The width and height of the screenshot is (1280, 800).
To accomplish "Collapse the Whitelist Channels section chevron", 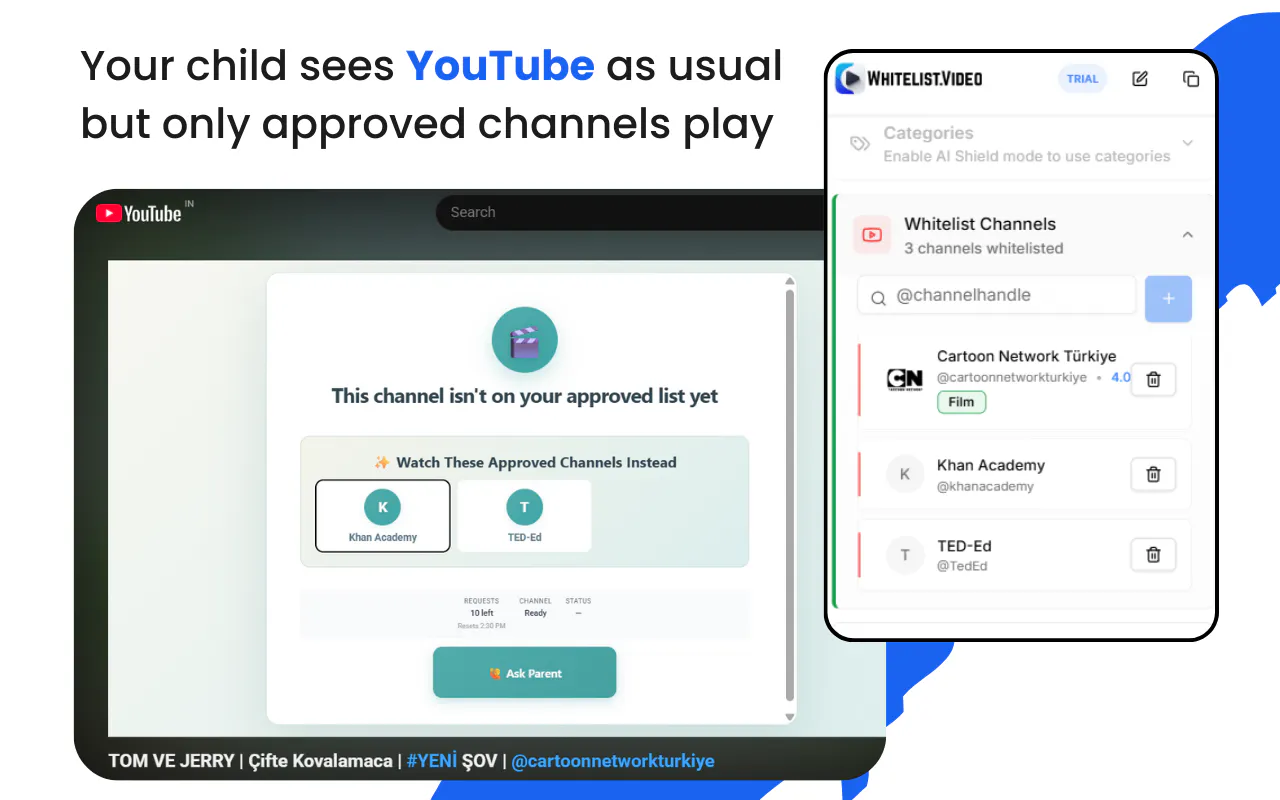I will pos(1188,235).
